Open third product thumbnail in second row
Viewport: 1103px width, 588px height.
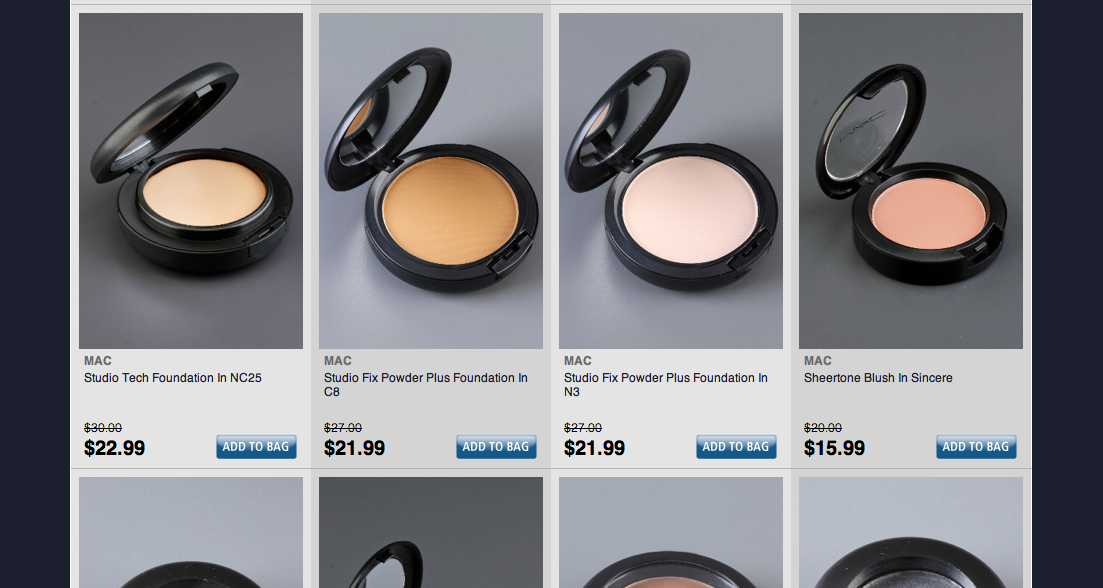670,532
